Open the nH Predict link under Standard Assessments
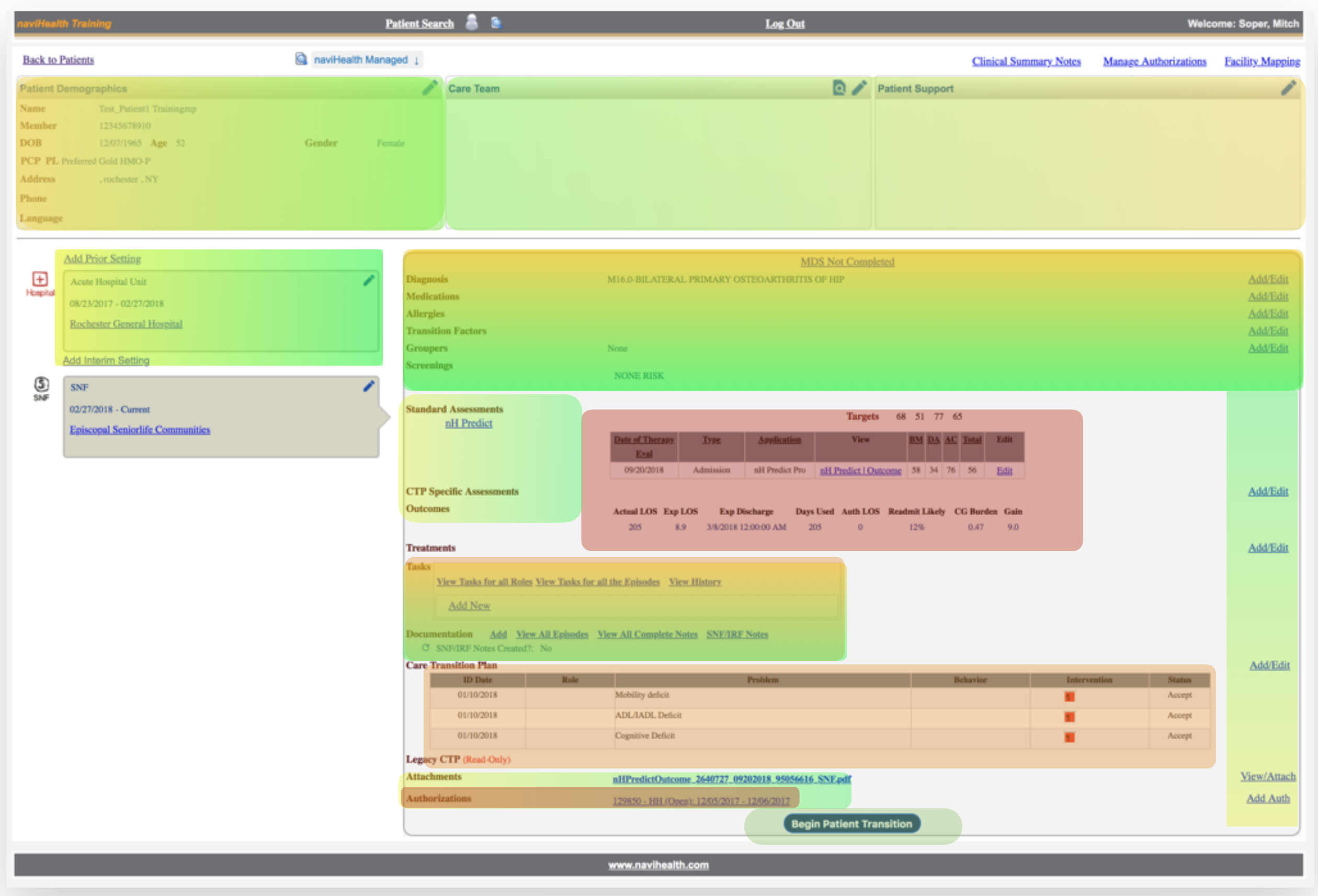This screenshot has height=896, width=1318. pyautogui.click(x=469, y=423)
